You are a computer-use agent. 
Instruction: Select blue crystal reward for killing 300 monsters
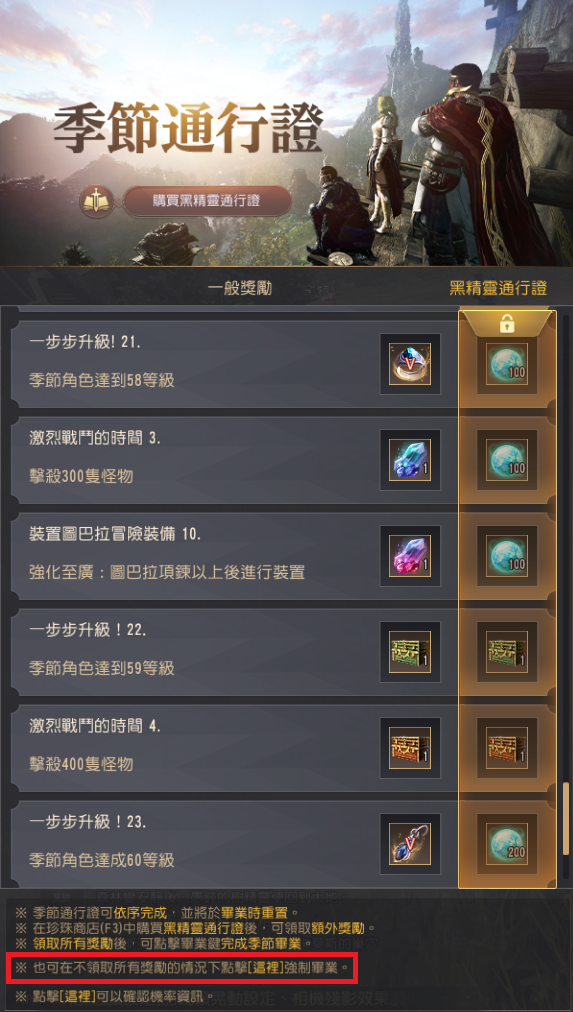[410, 460]
